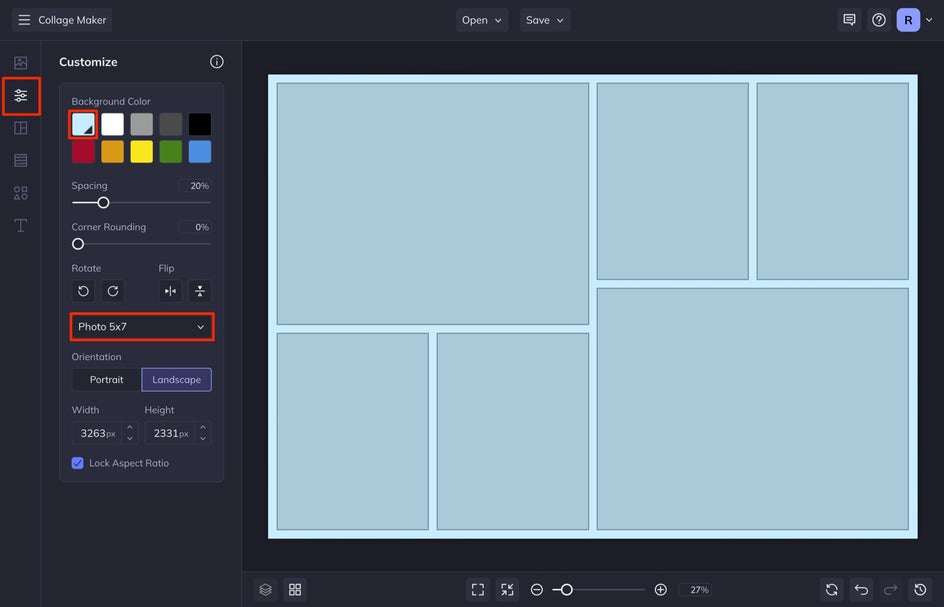Select the top-right collage cell
944x607 pixels.
[x=833, y=181]
